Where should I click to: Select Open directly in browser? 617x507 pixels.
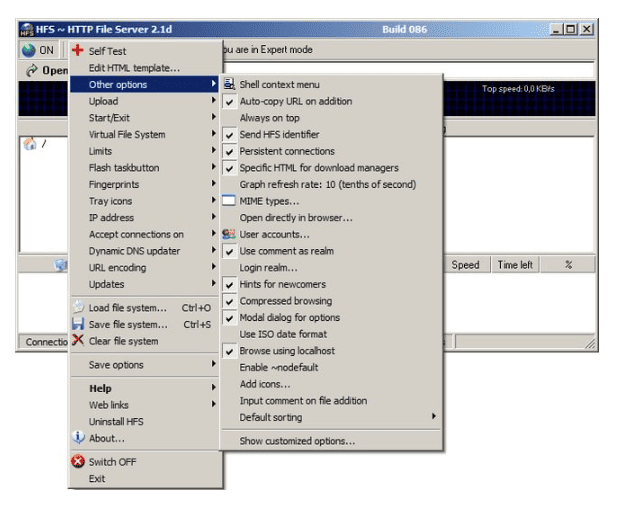pyautogui.click(x=331, y=217)
